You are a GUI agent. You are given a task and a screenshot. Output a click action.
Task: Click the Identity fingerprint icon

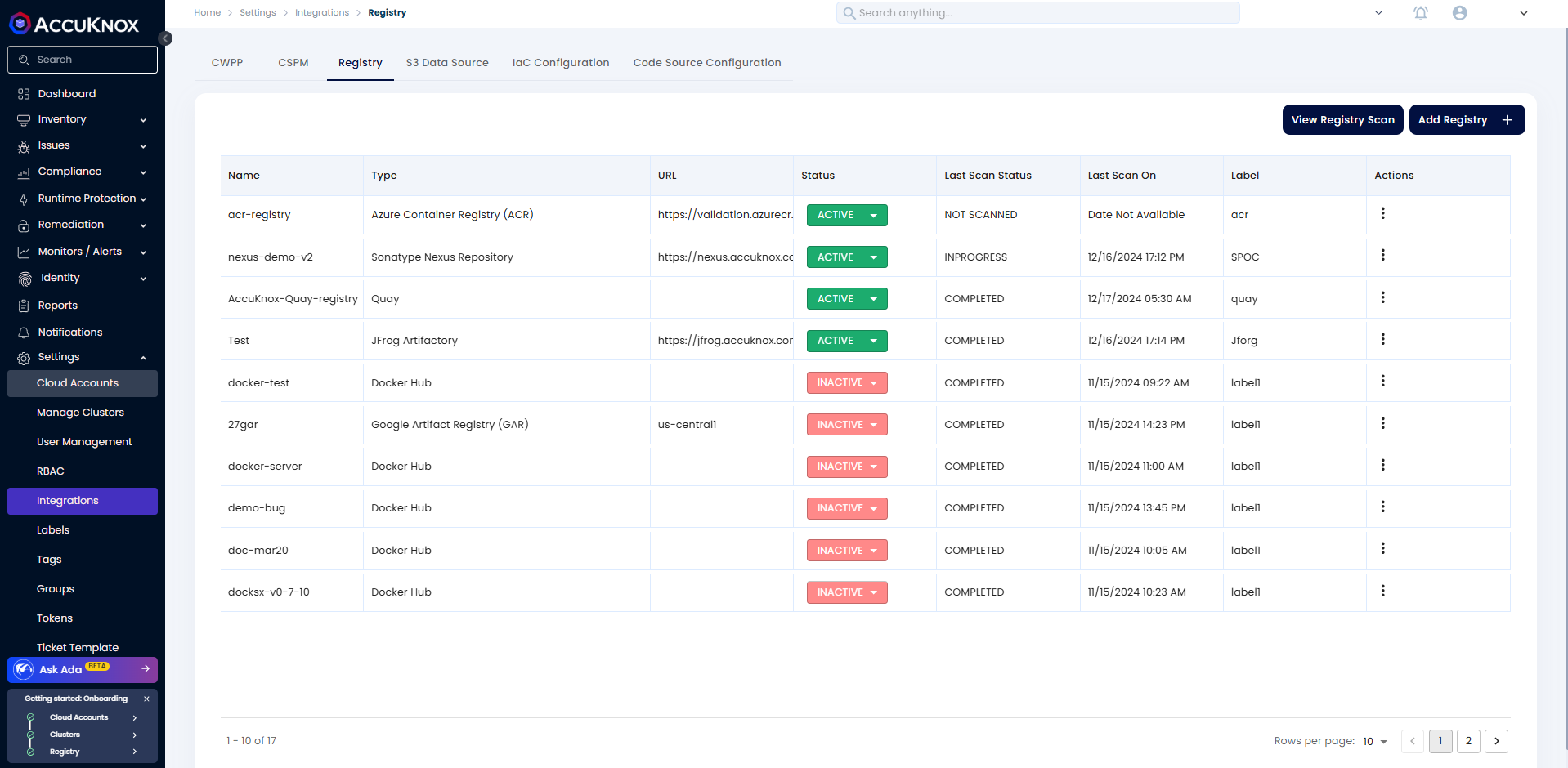(25, 279)
